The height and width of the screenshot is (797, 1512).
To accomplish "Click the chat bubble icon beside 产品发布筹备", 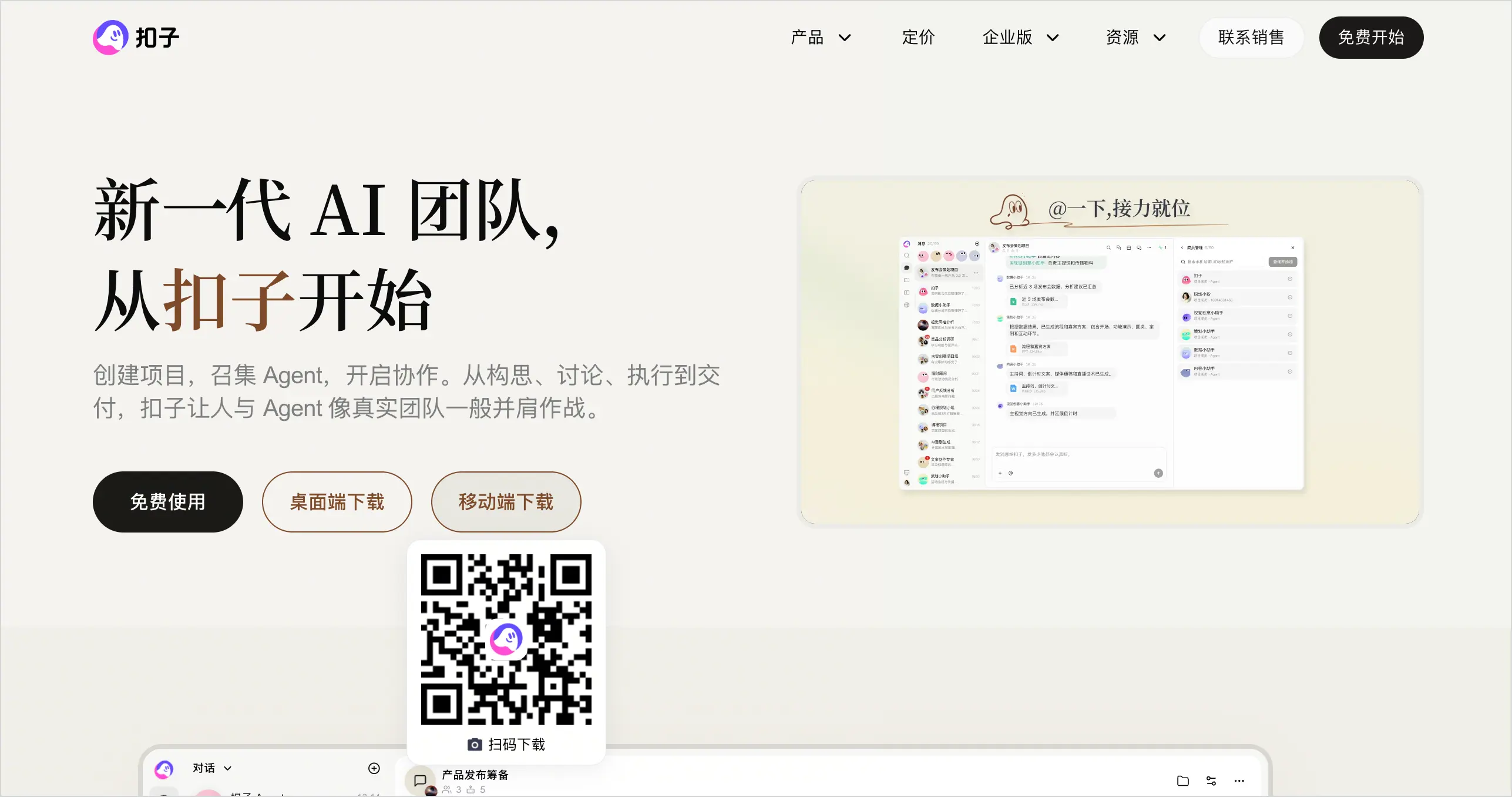I will (420, 781).
